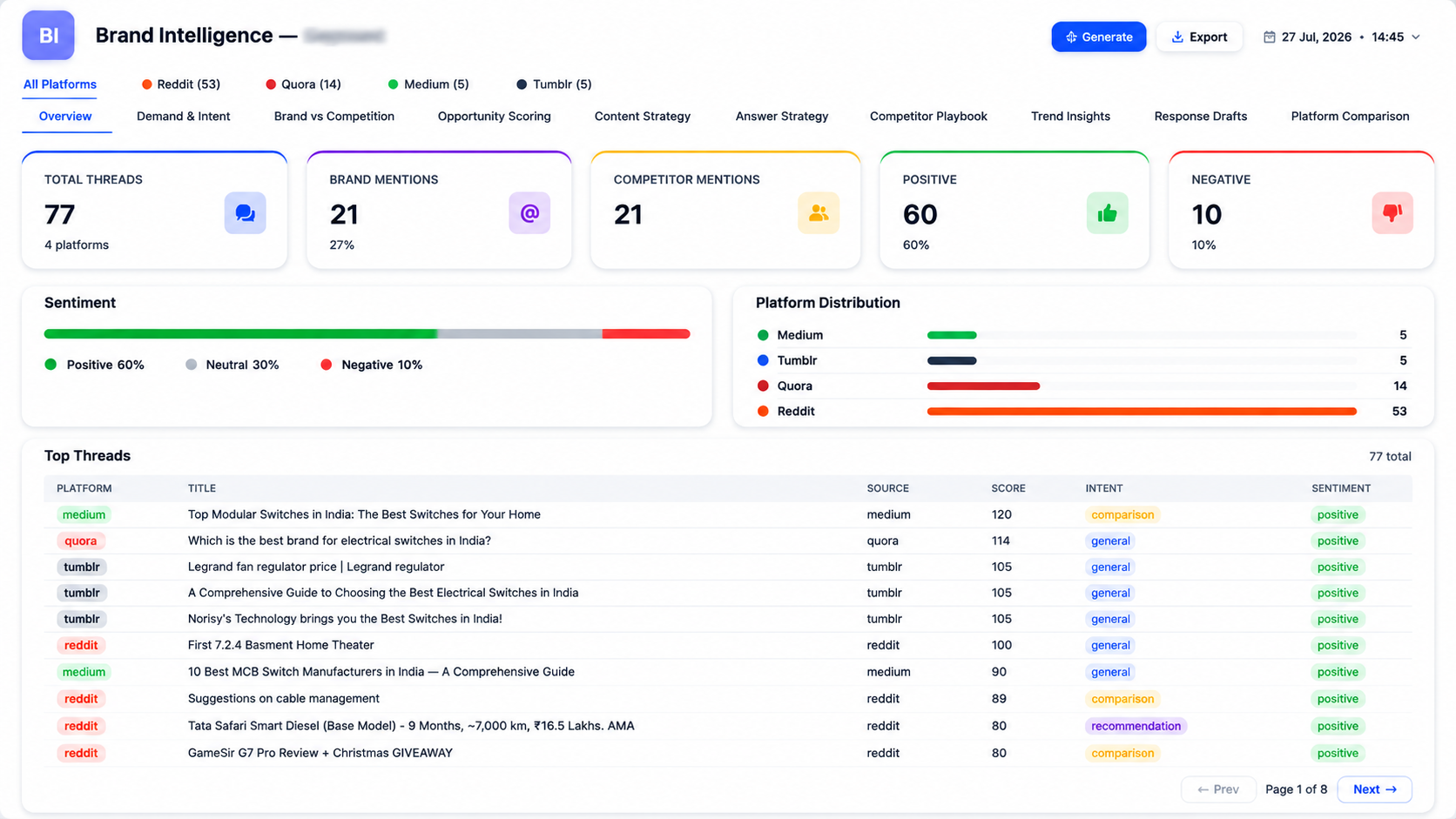Click the SCORE column header

(1008, 488)
